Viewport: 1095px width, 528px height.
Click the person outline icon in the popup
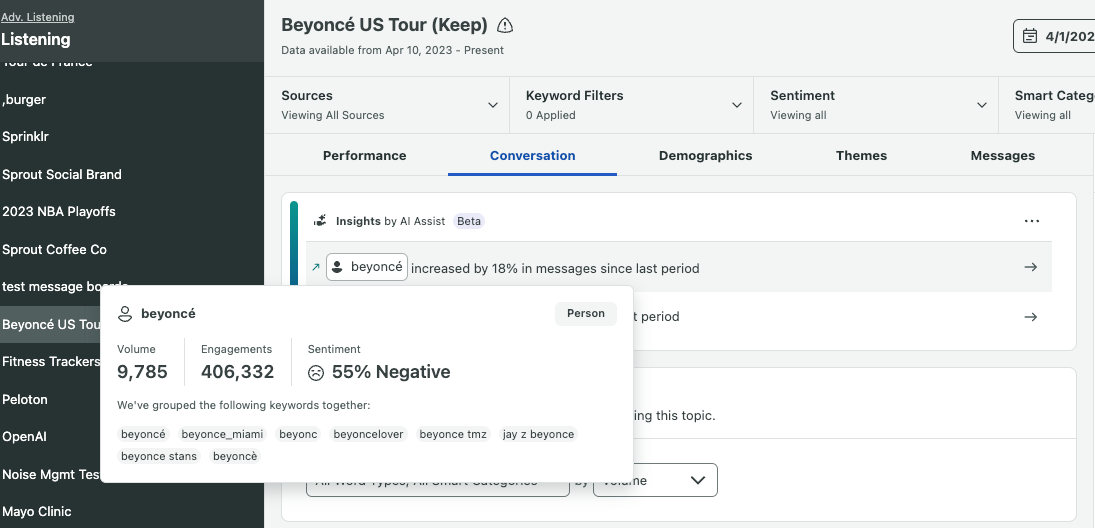pos(125,314)
